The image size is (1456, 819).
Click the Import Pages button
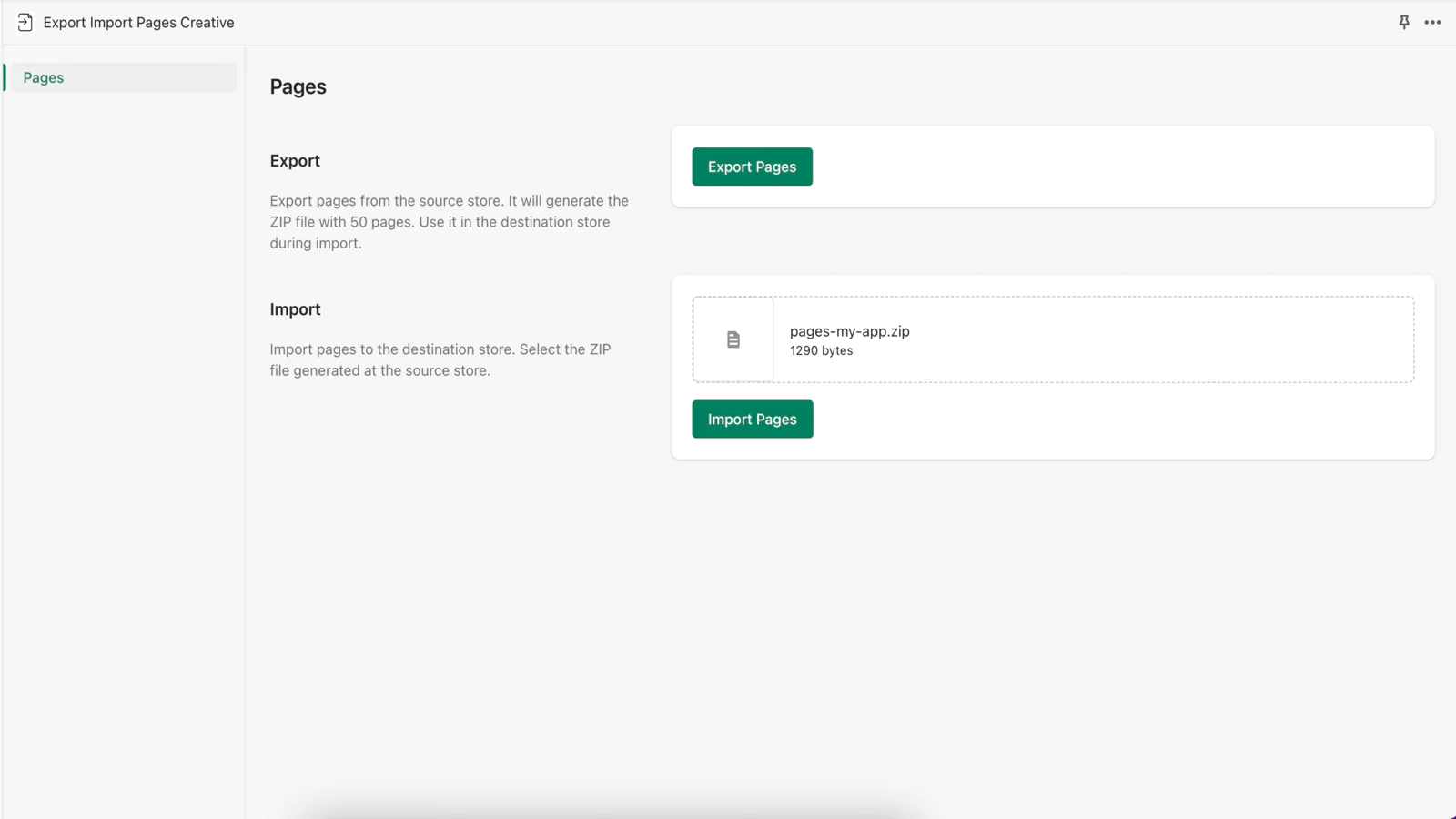[x=753, y=420]
